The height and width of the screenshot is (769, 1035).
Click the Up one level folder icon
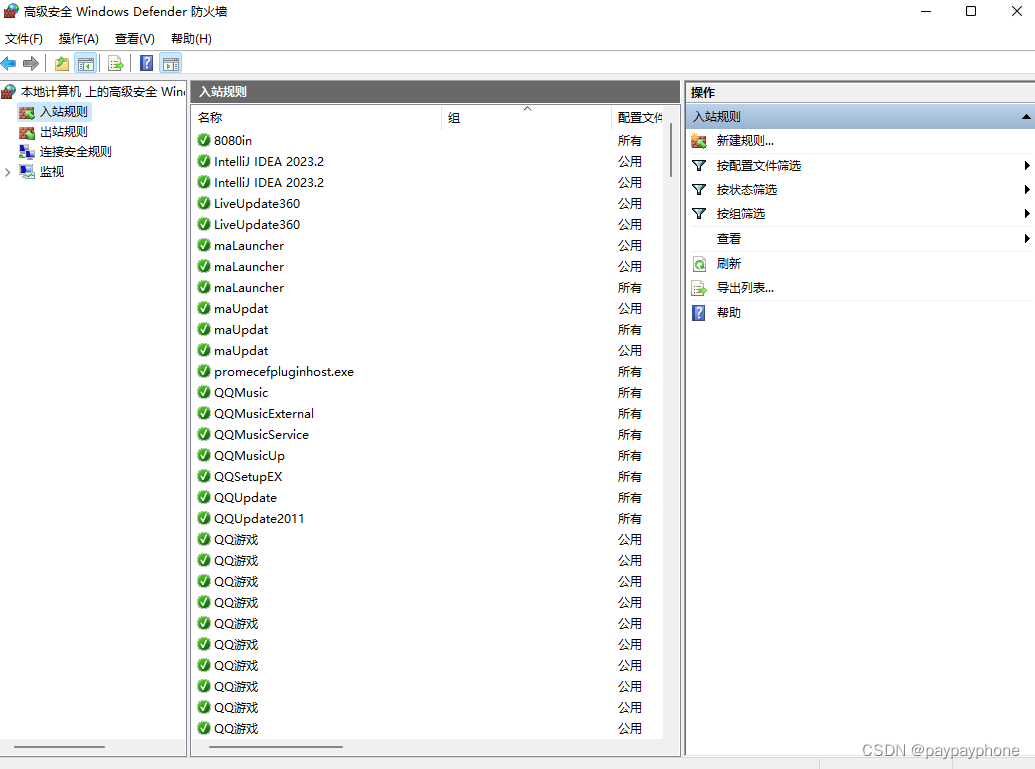pos(62,63)
